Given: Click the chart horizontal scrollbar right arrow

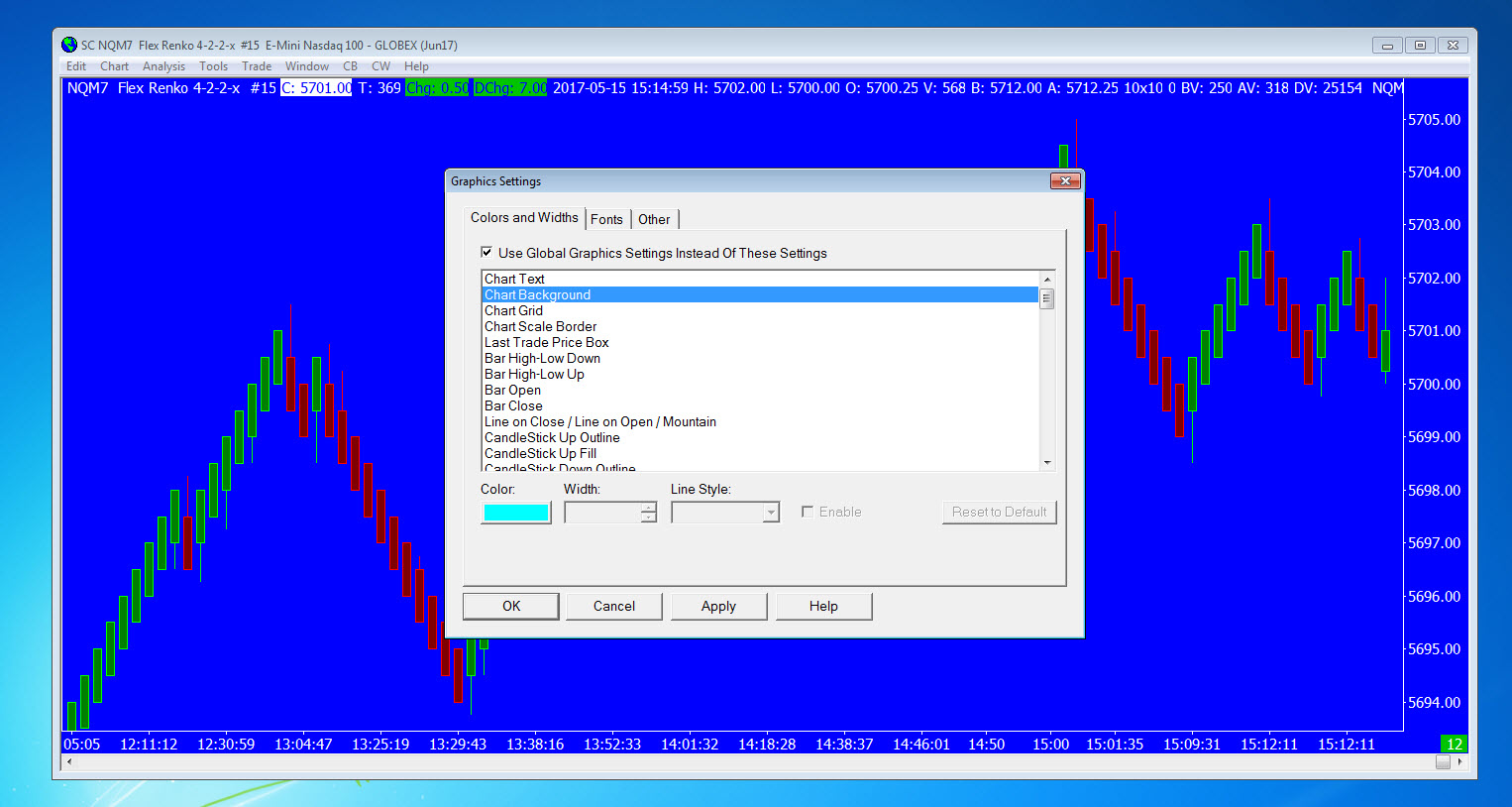Looking at the screenshot, I should point(1460,761).
